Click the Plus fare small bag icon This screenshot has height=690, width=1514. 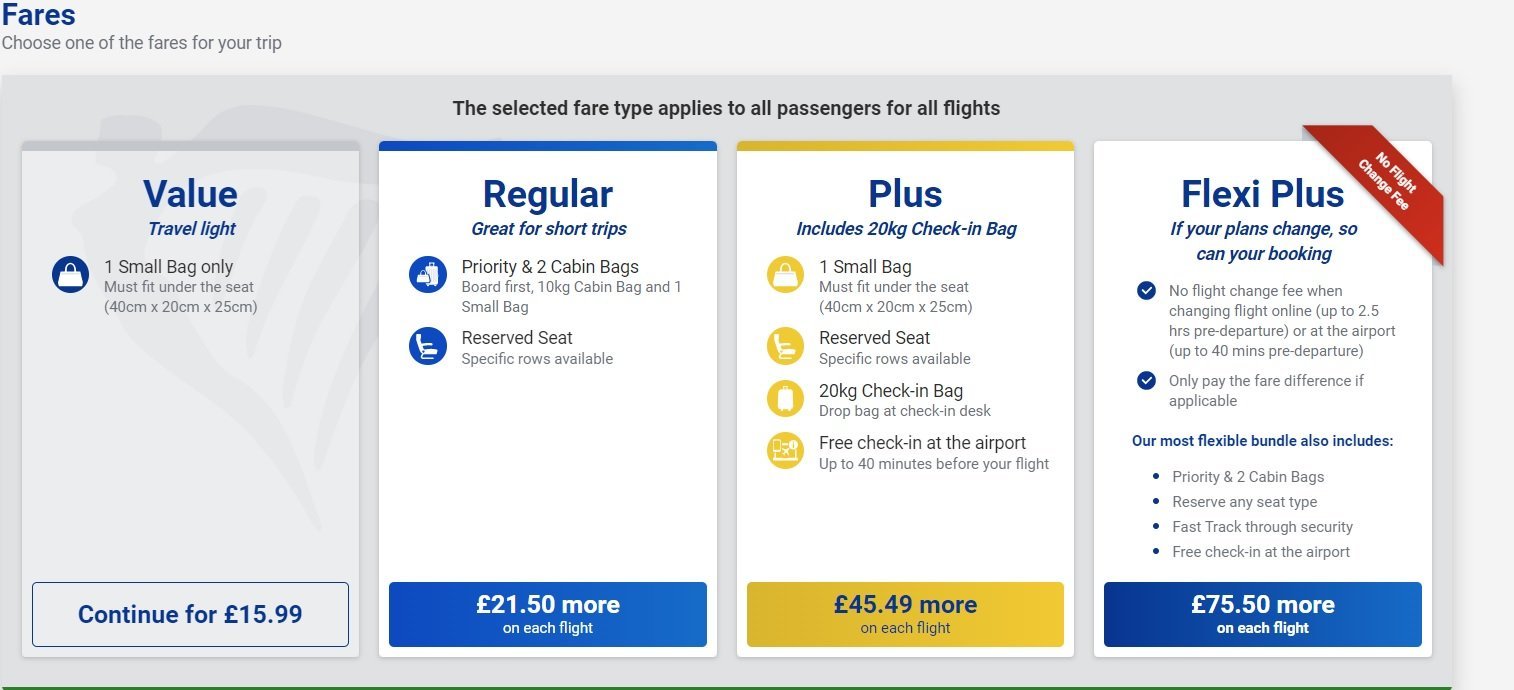coord(785,275)
